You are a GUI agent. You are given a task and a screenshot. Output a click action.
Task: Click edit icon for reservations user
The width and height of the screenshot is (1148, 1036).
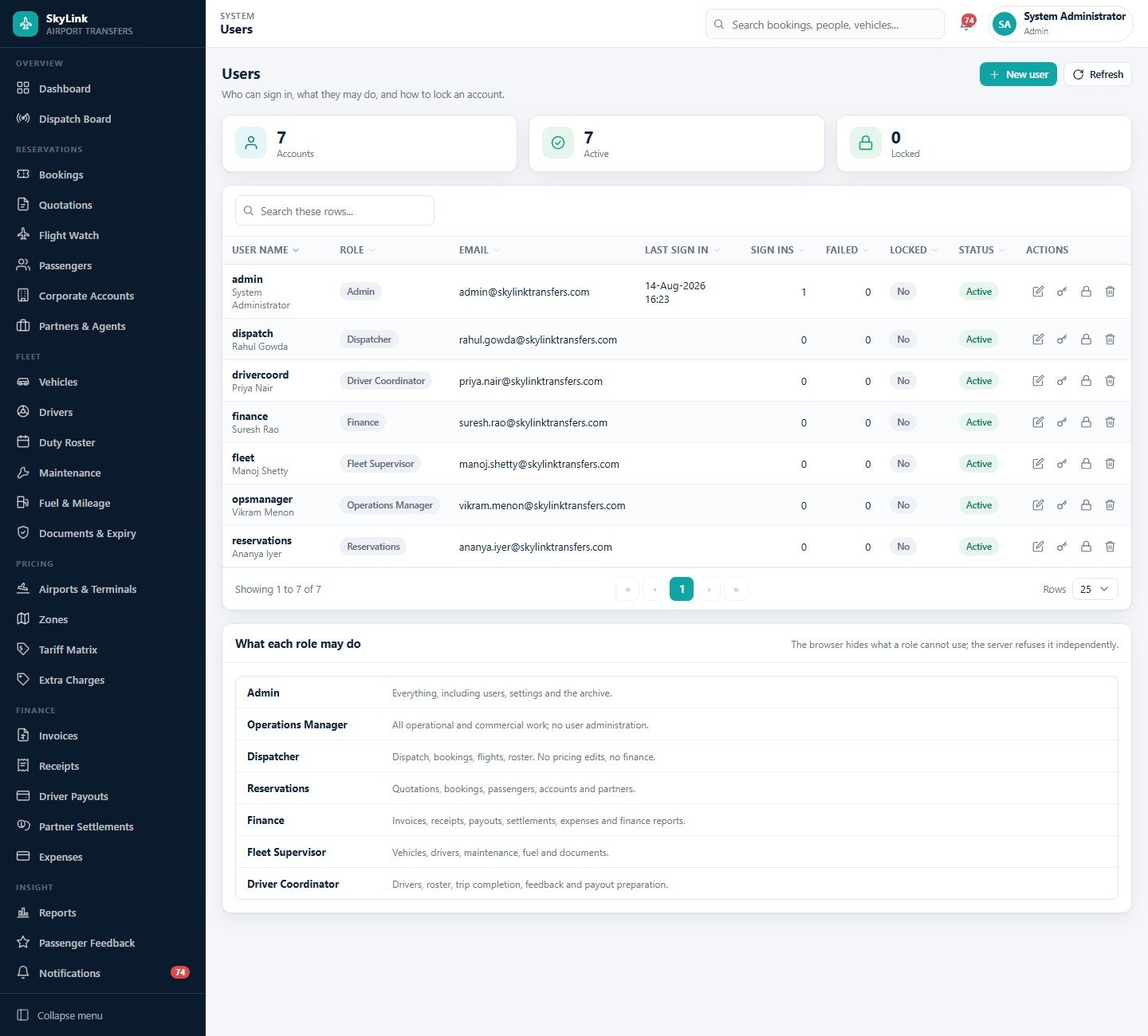coord(1038,547)
